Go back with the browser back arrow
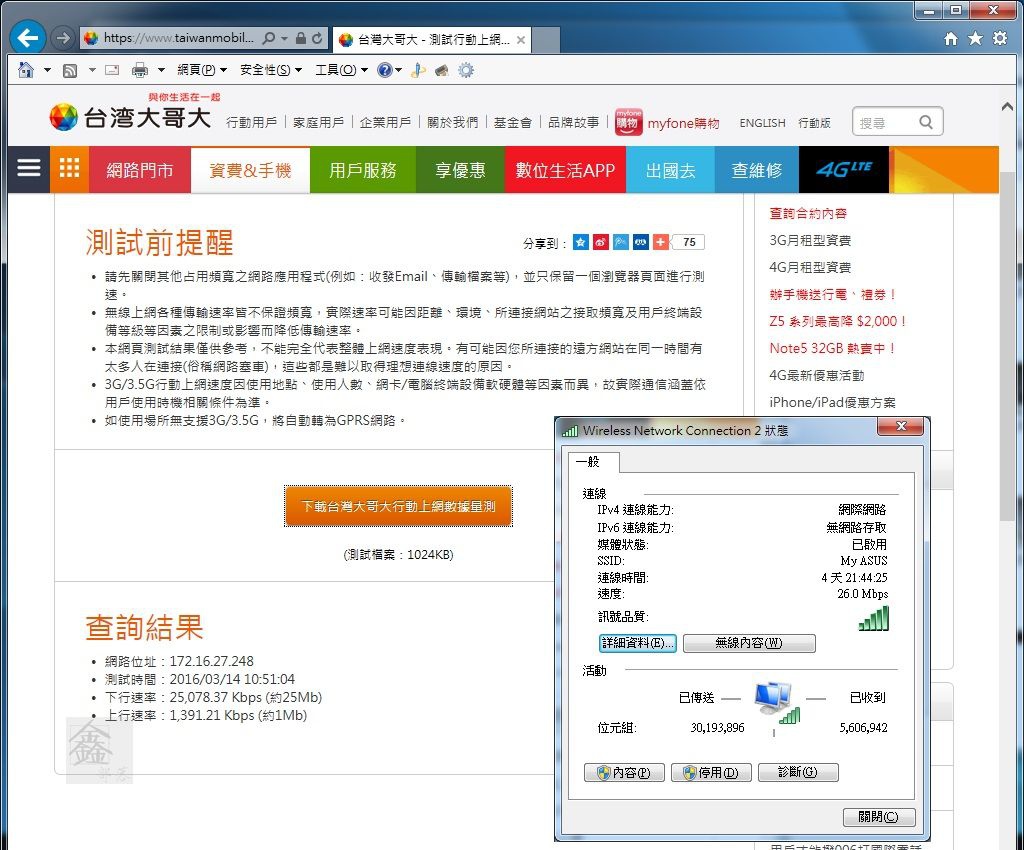1024x850 pixels. pyautogui.click(x=27, y=38)
